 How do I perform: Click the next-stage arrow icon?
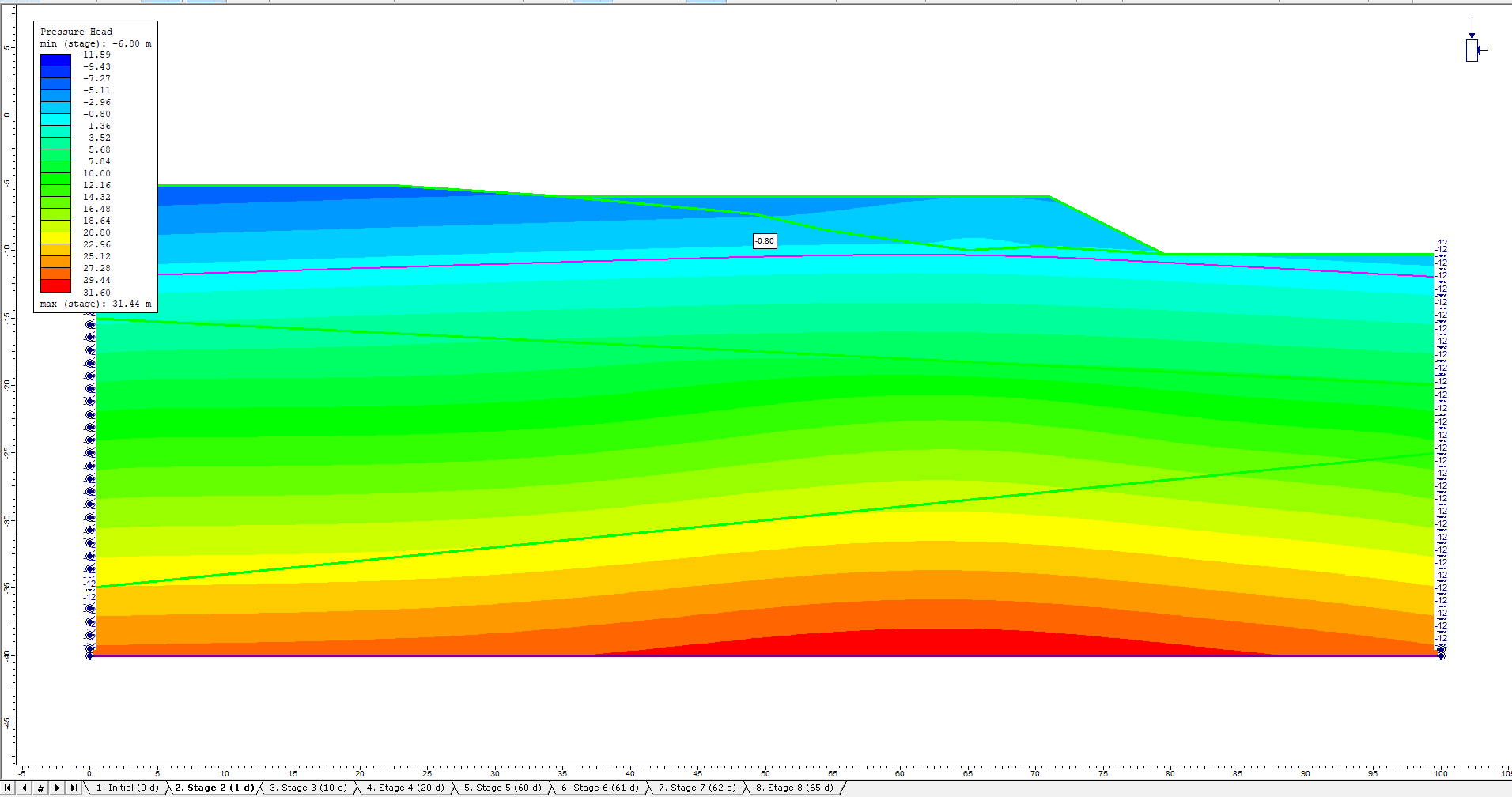[x=56, y=788]
